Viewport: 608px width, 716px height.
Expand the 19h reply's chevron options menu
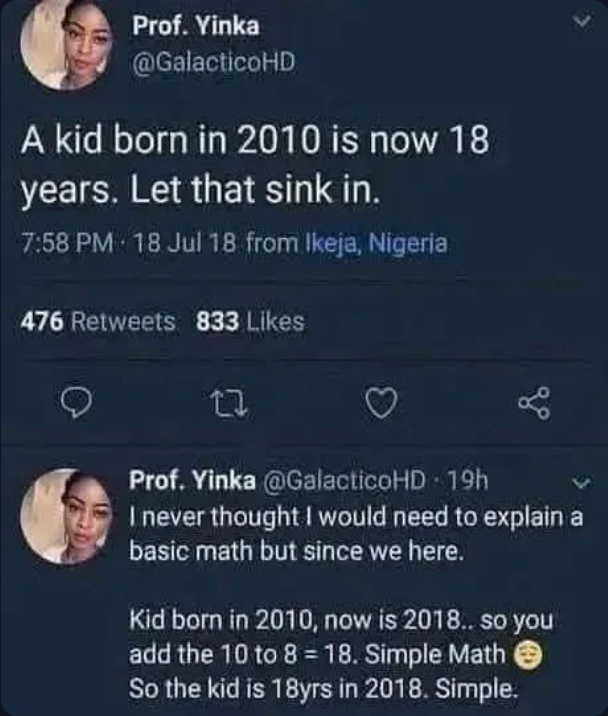[575, 484]
